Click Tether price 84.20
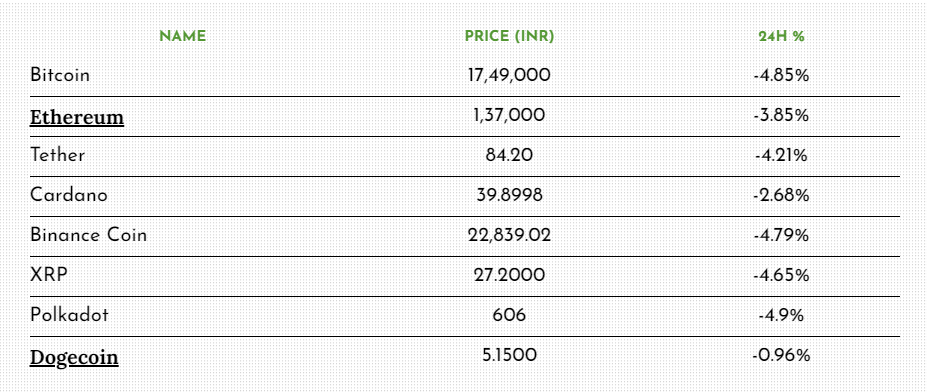Viewport: 927px width, 392px height. [509, 155]
